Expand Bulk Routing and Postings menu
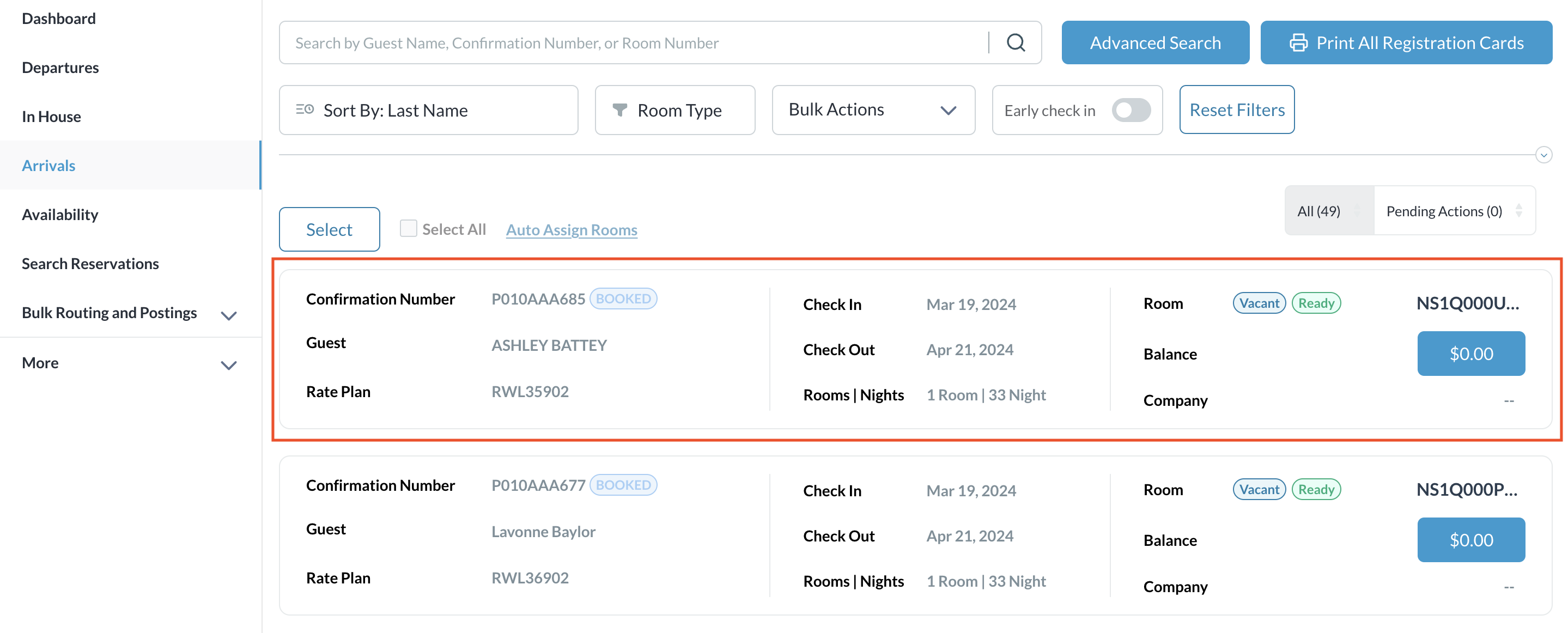This screenshot has width=1568, height=633. coord(228,315)
